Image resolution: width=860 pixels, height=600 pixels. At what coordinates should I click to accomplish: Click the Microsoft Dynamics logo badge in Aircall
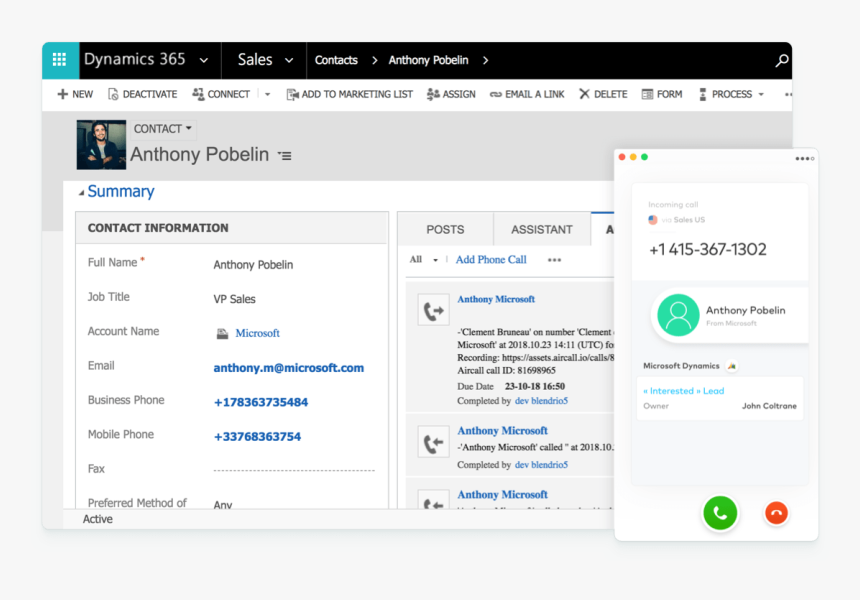(x=732, y=366)
